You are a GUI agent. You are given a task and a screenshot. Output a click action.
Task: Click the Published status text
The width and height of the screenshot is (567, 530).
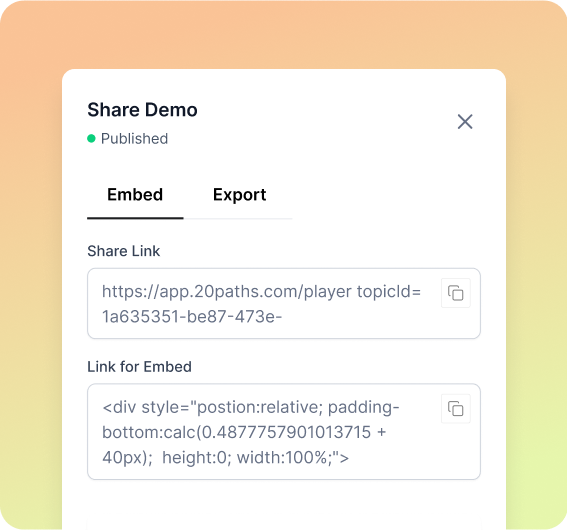coord(134,139)
